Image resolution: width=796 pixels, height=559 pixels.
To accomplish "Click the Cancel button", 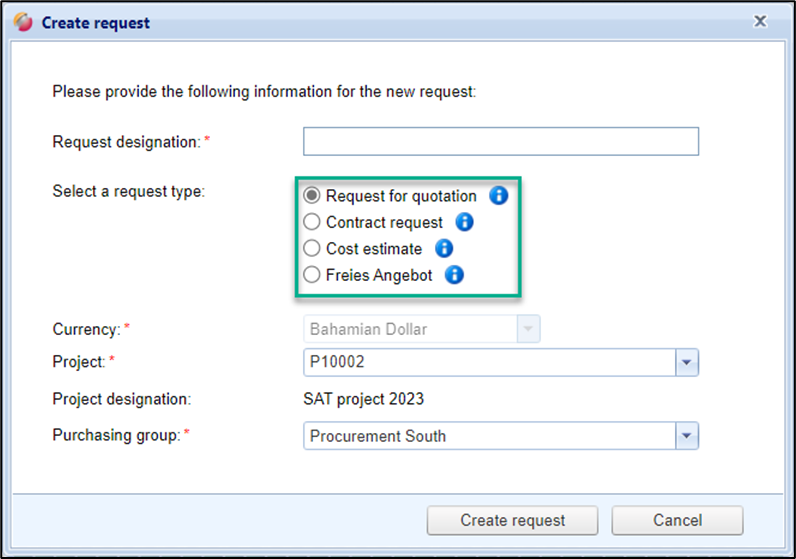I will point(677,520).
